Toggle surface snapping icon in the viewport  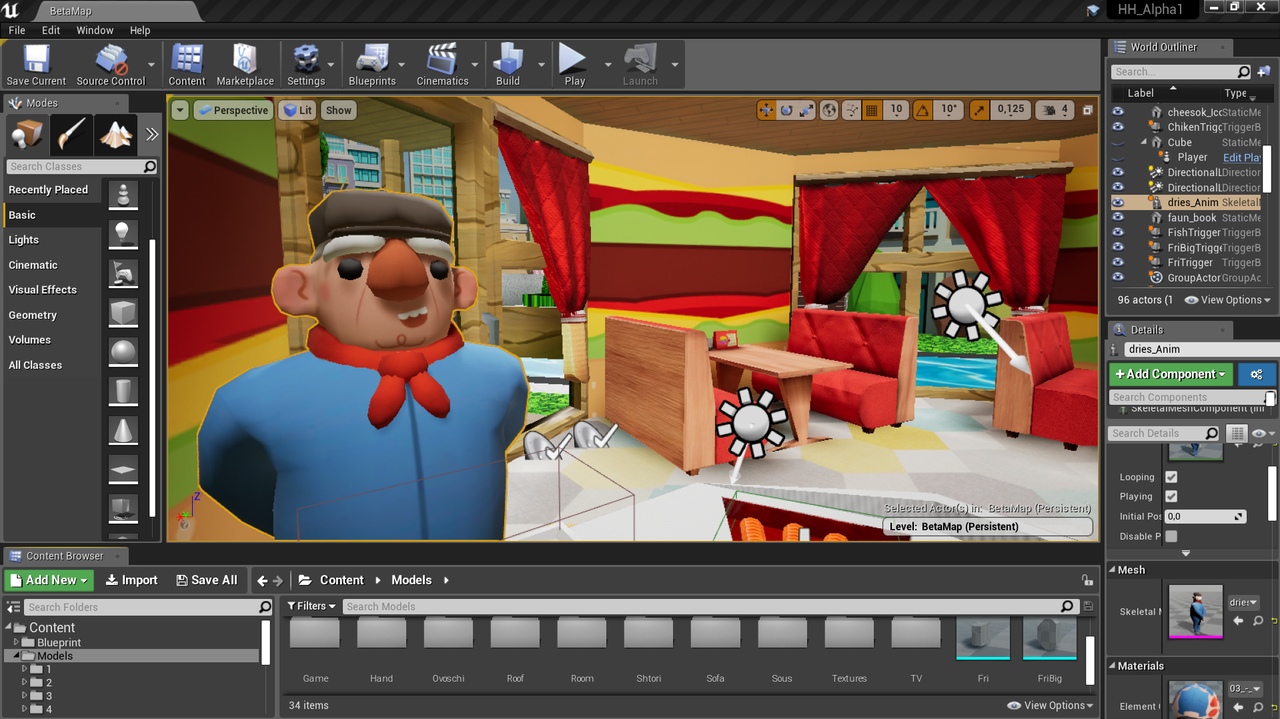point(852,110)
